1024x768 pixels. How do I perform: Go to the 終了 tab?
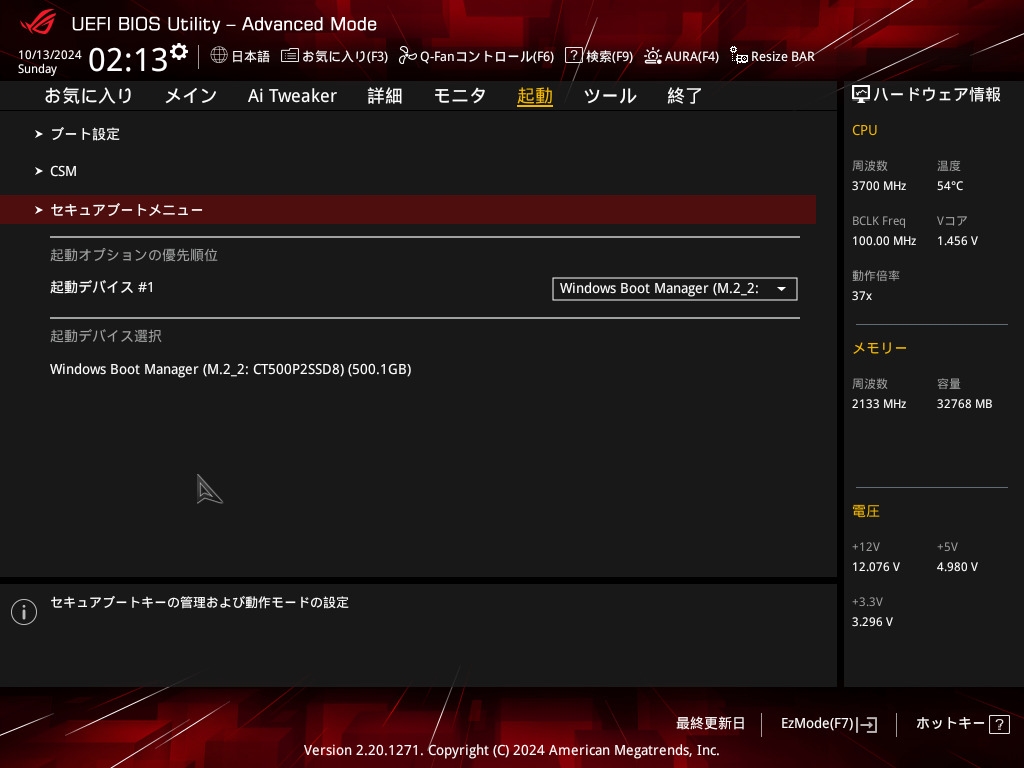click(684, 96)
